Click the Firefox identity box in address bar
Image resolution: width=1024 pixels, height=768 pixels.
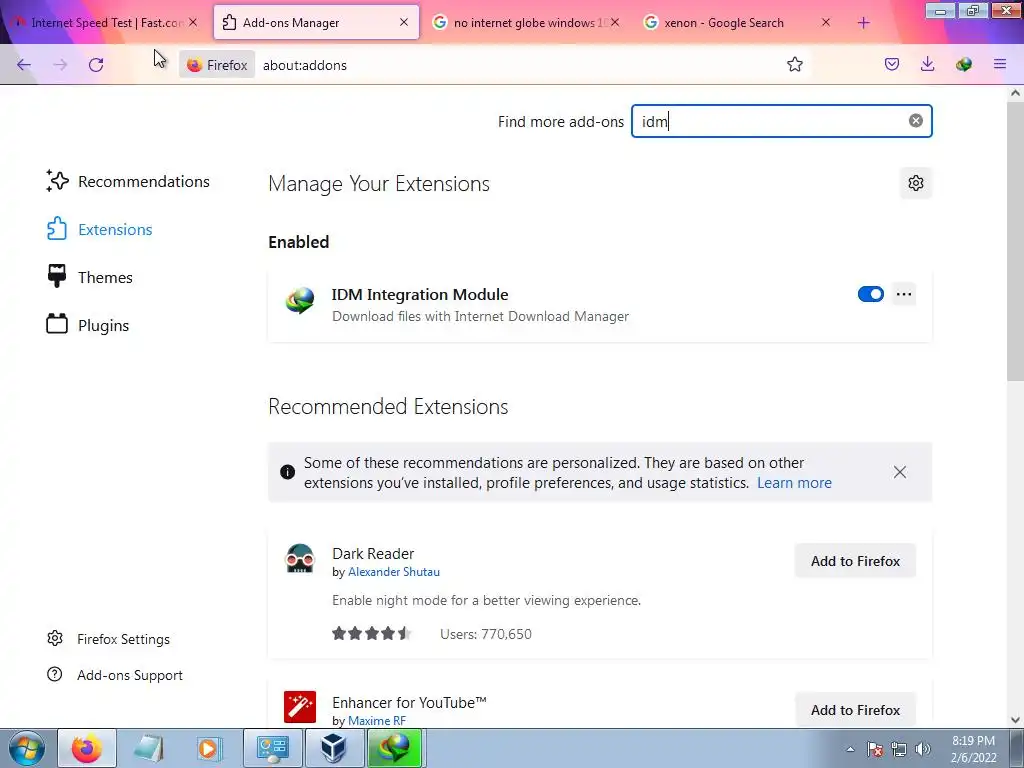217,65
